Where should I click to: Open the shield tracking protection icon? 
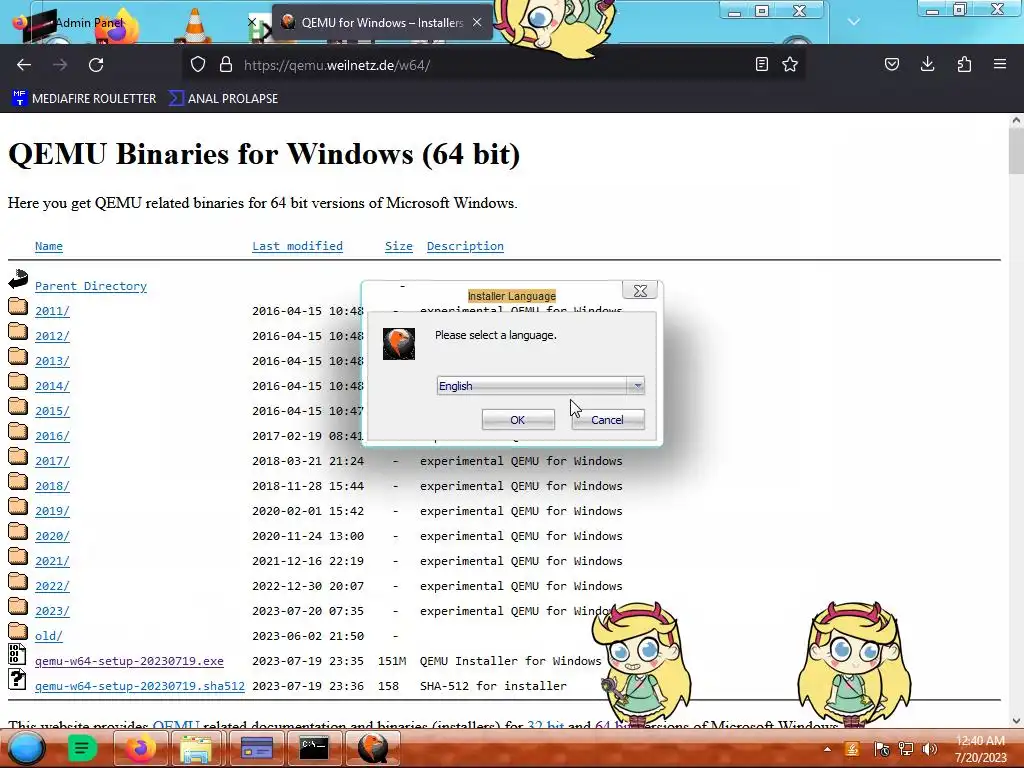click(x=198, y=65)
